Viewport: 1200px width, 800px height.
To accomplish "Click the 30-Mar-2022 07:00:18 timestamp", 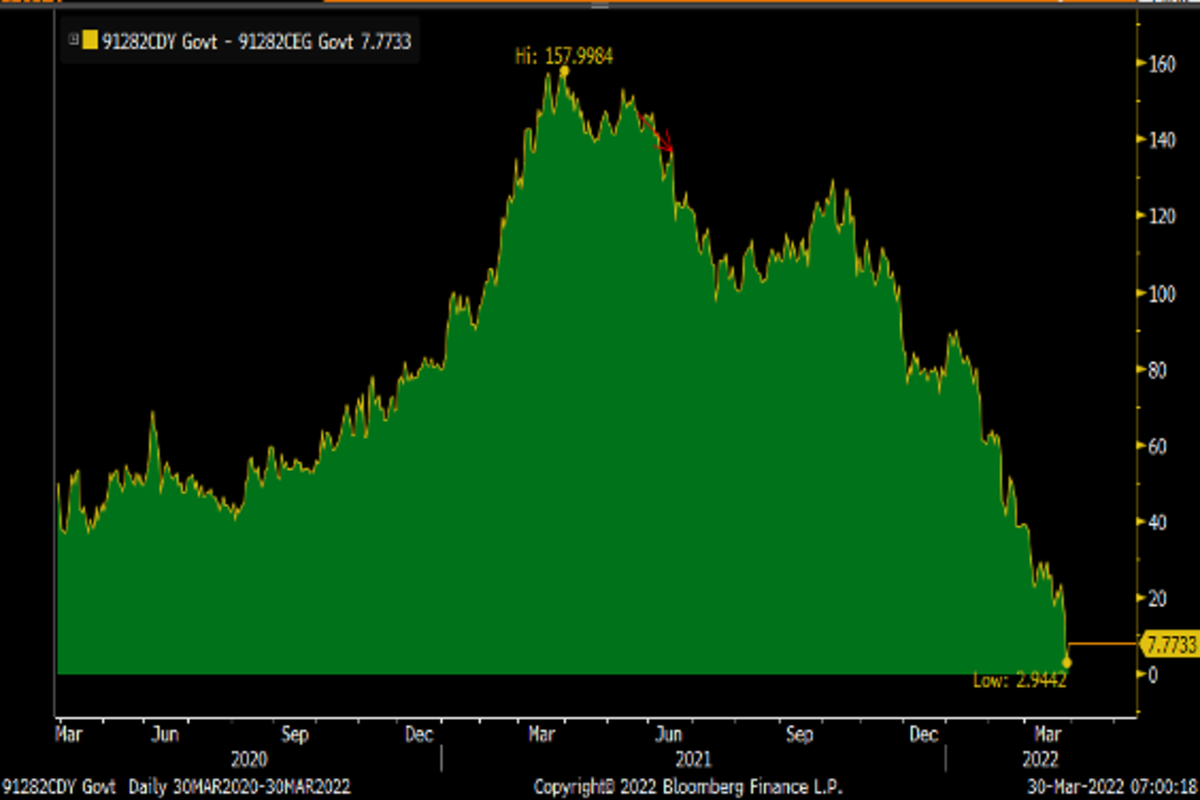I will [x=1113, y=787].
